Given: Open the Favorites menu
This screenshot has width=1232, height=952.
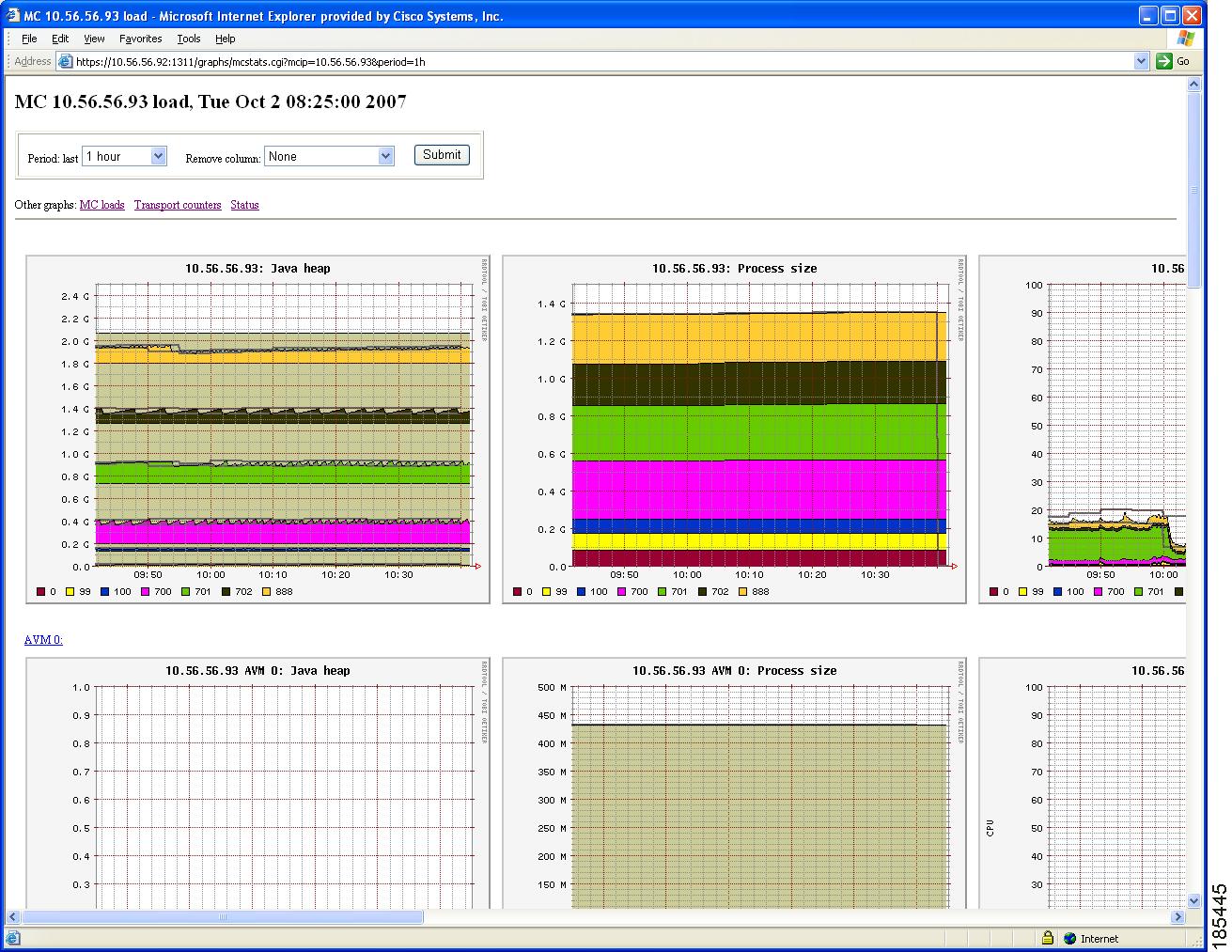Looking at the screenshot, I should [140, 39].
